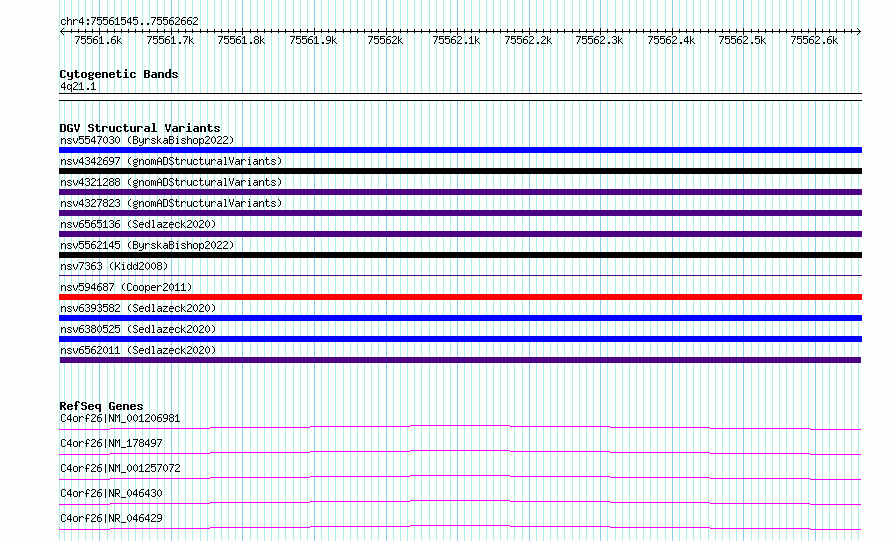Open transcript C4orf26|NM_001206981 label
Viewport: 890px width, 541px height.
[x=120, y=418]
